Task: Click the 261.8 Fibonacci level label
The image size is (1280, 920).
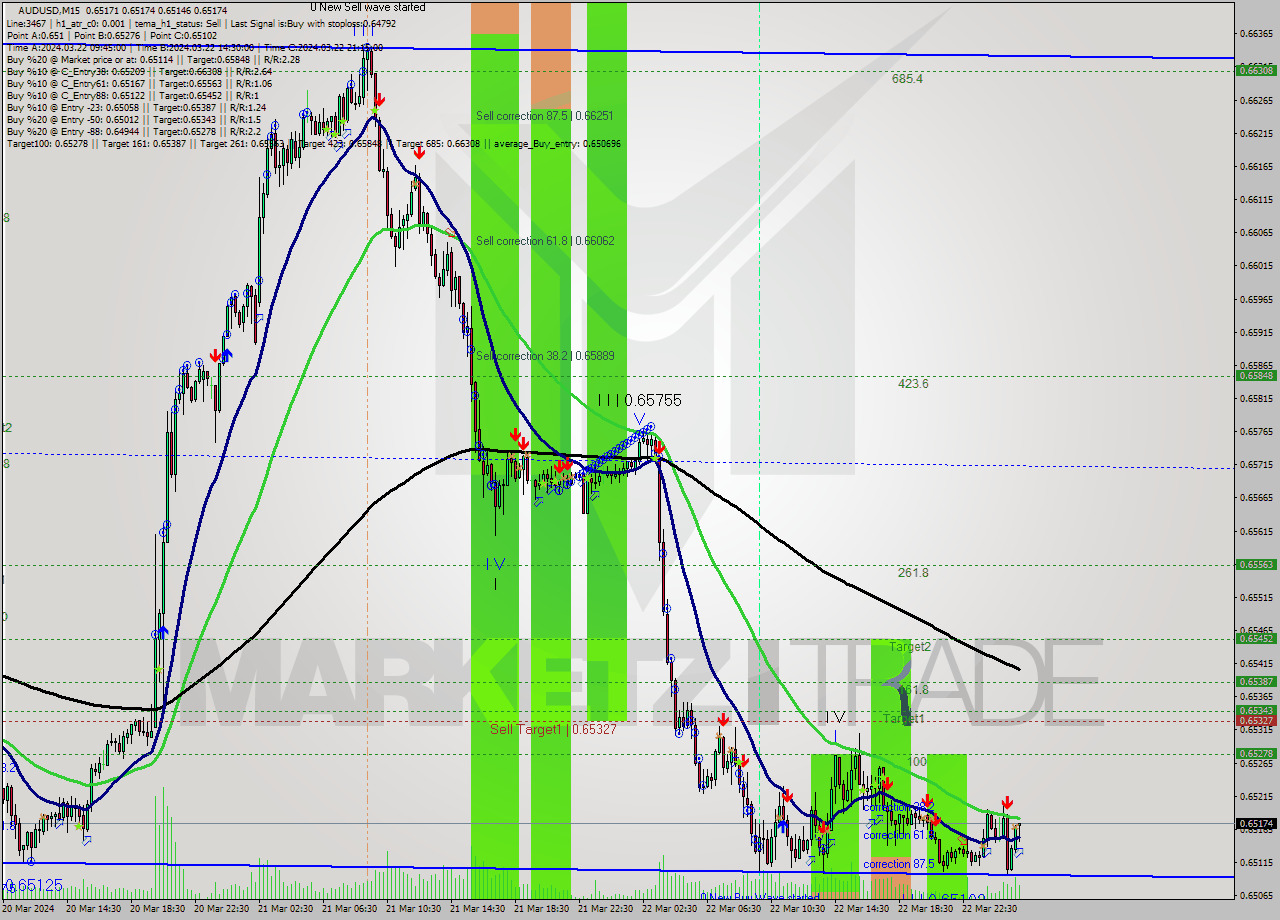Action: [913, 573]
